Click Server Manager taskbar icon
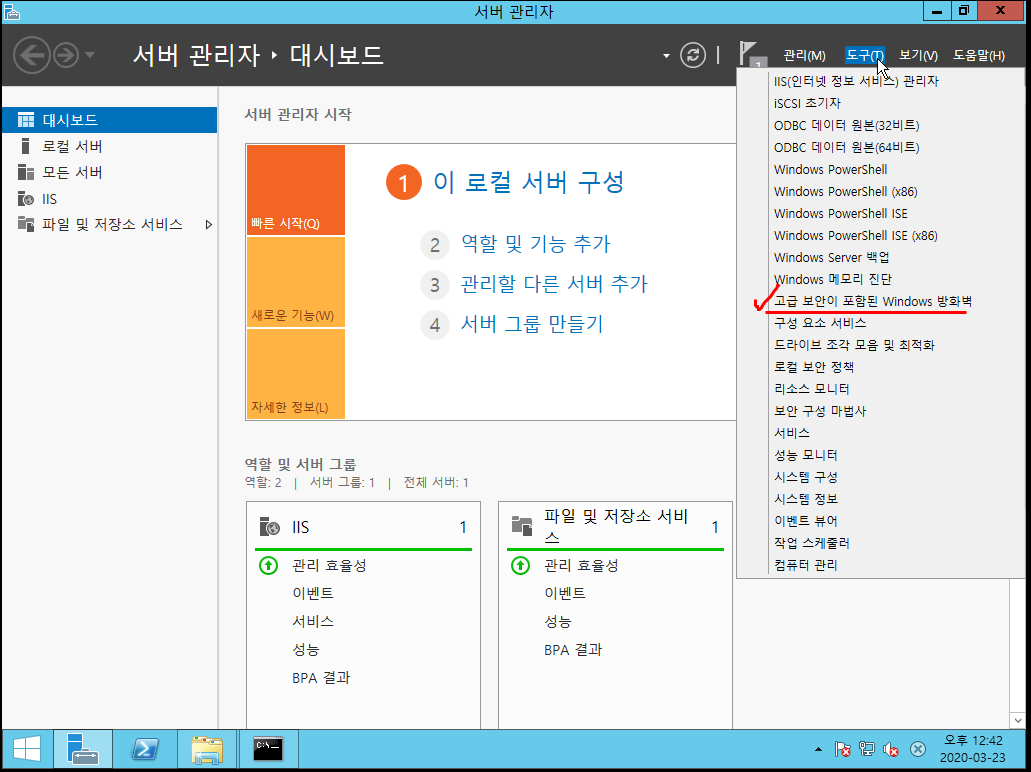Image resolution: width=1031 pixels, height=772 pixels. point(82,749)
